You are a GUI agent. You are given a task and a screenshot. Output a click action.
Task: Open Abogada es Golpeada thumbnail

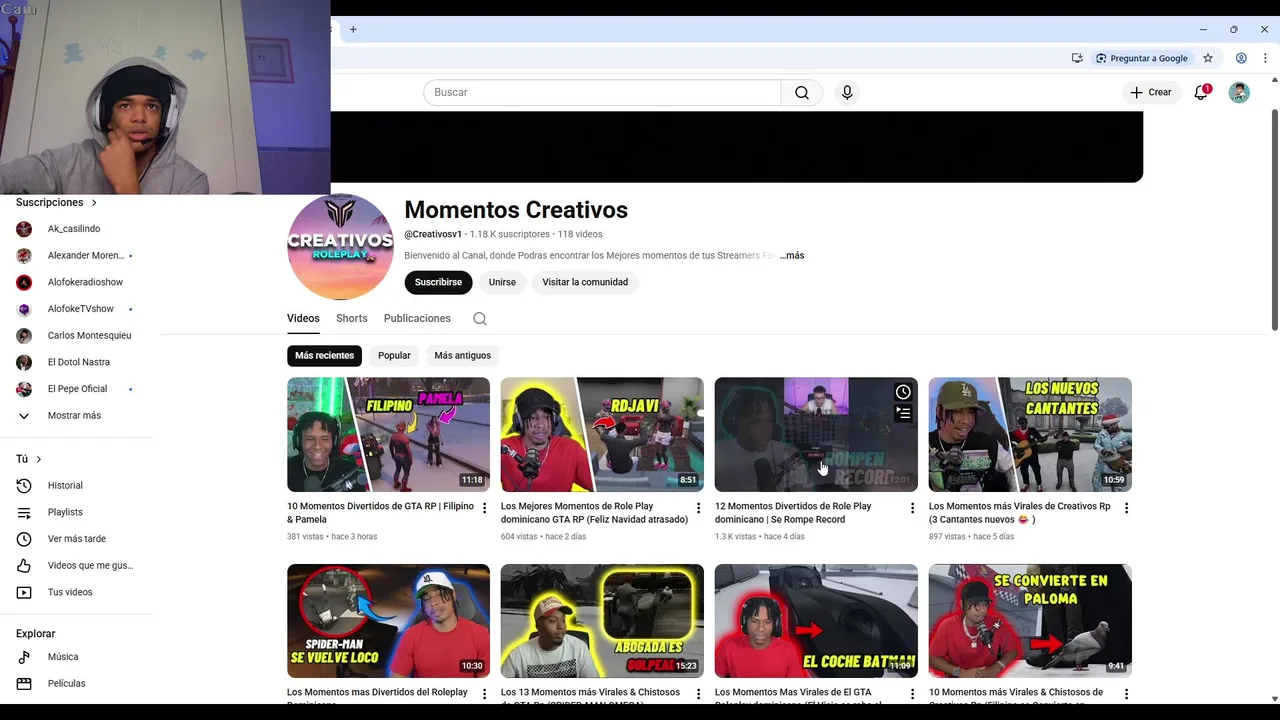(602, 621)
